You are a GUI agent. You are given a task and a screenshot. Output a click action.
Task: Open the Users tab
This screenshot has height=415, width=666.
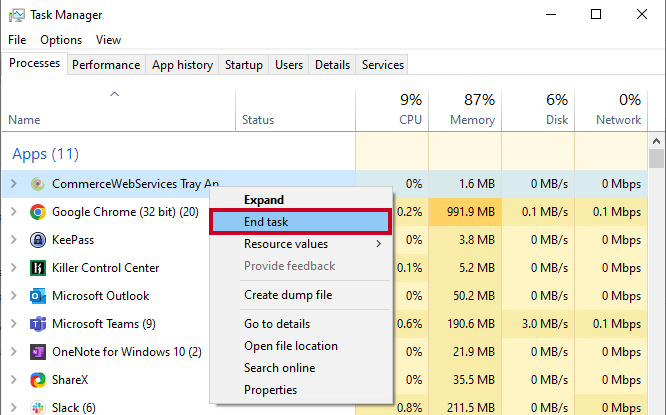pos(289,65)
